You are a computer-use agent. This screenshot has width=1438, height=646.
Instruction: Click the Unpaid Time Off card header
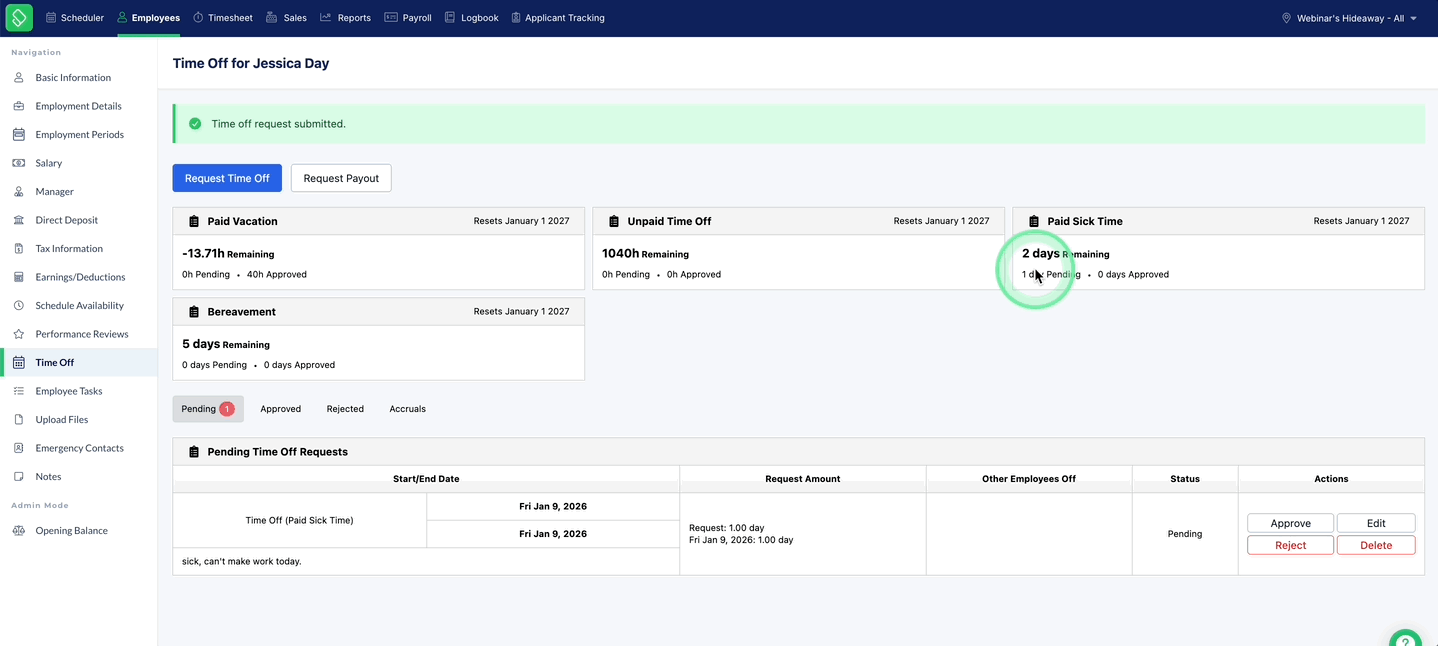point(798,221)
